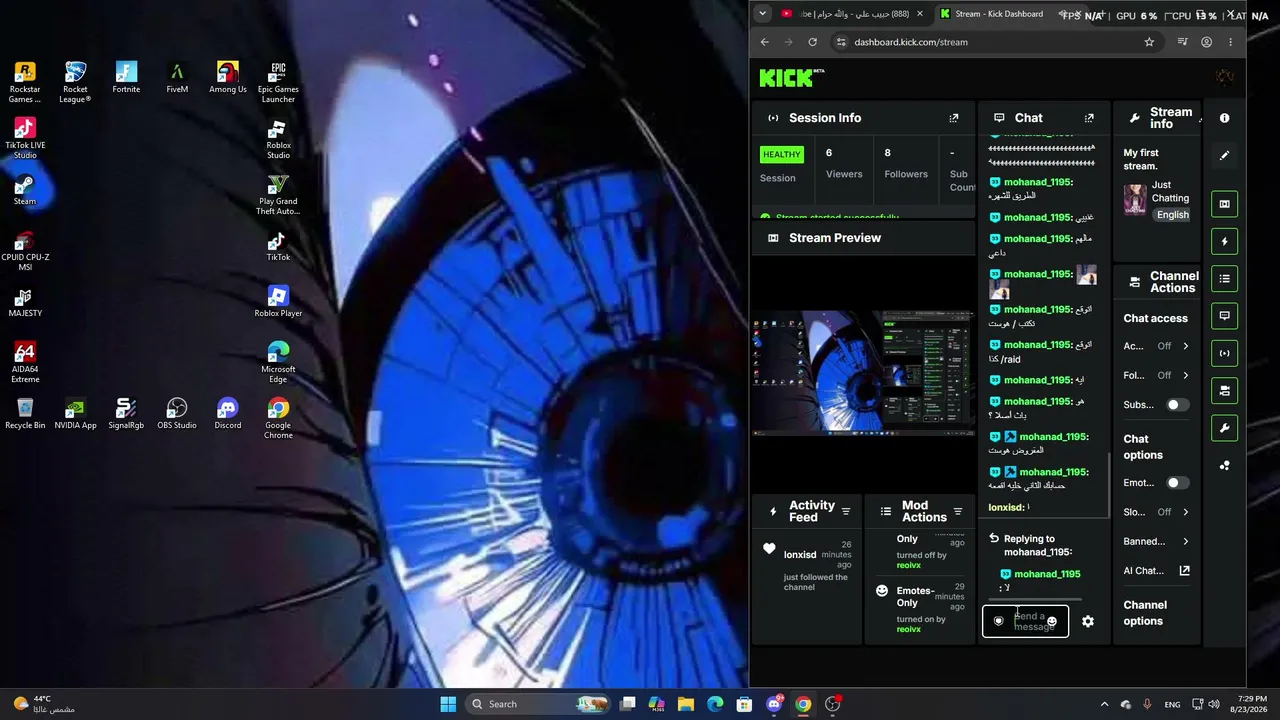Viewport: 1280px width, 720px height.
Task: Open Discord desktop shortcut
Action: (x=228, y=413)
